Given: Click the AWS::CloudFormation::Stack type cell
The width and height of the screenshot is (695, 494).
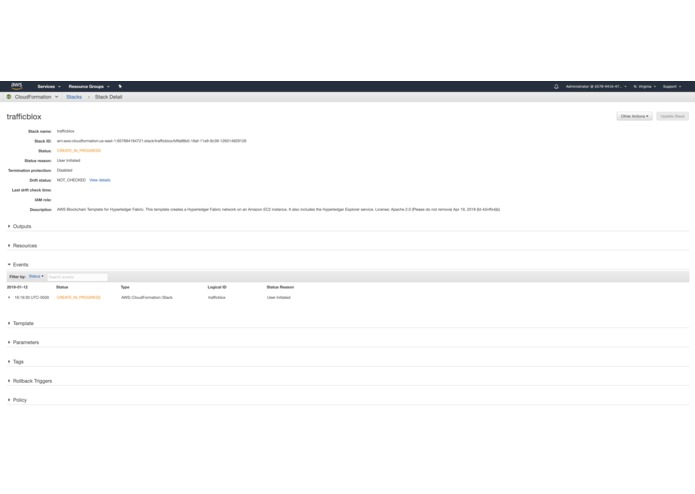Looking at the screenshot, I should point(147,297).
